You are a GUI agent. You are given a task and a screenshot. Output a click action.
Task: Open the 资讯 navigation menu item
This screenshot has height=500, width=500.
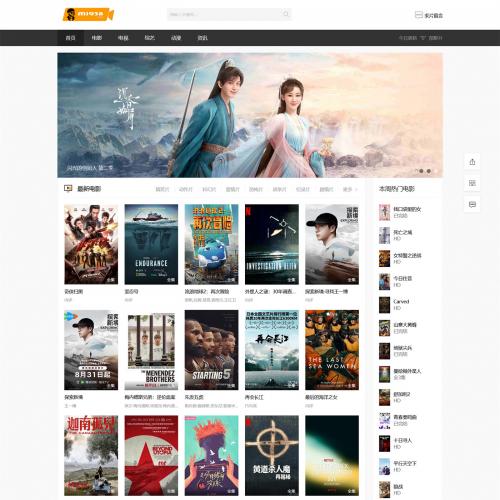[202, 38]
